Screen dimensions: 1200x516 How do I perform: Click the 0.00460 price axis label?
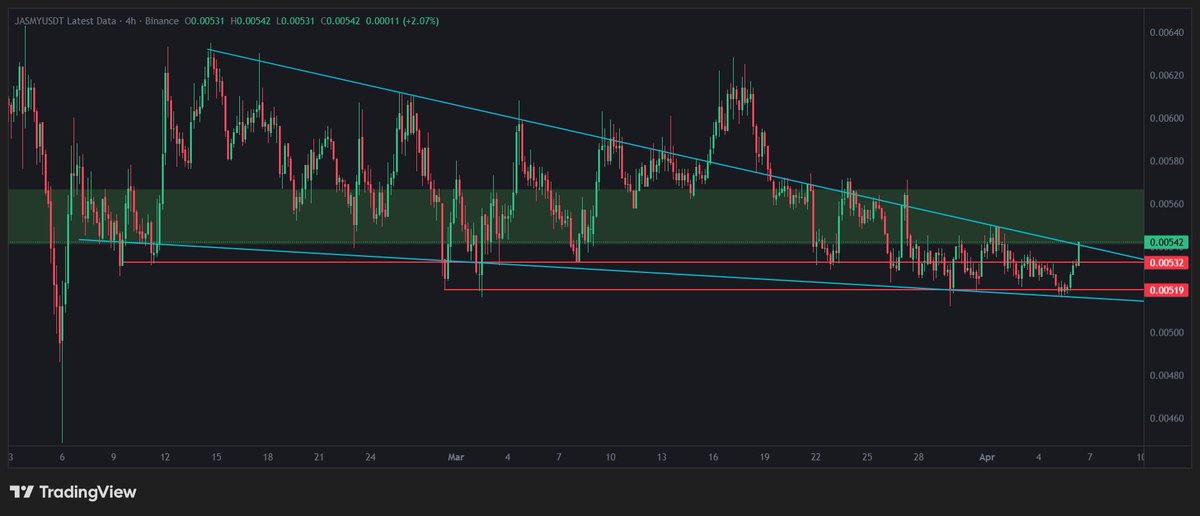click(x=1167, y=418)
